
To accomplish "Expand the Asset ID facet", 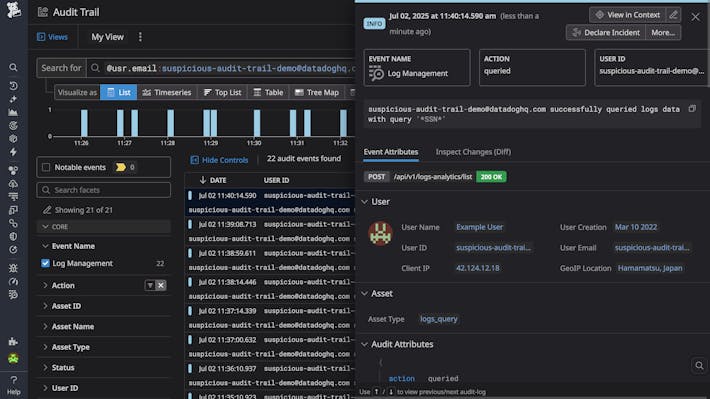I will click(45, 306).
